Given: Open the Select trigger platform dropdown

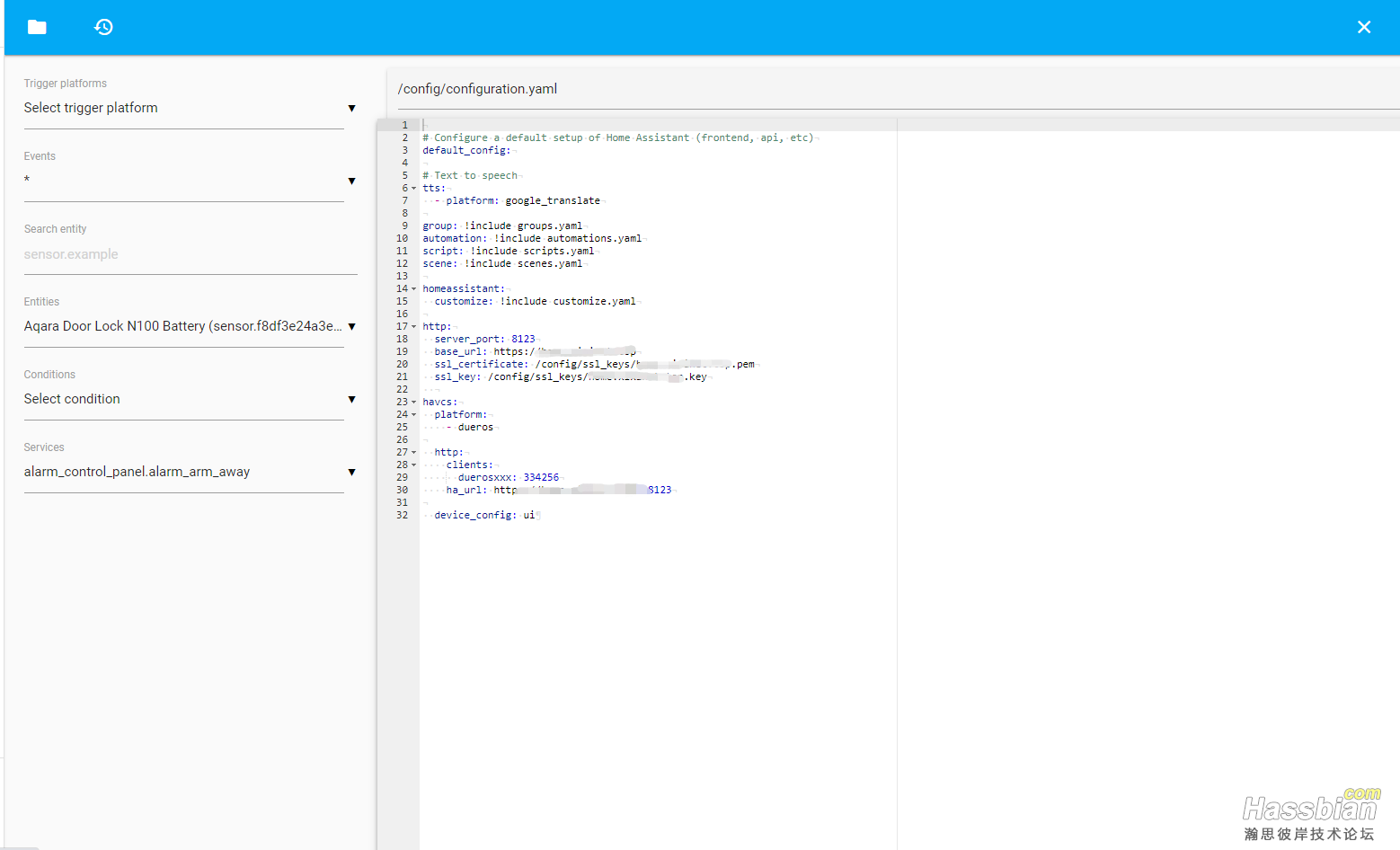Looking at the screenshot, I should pos(191,108).
